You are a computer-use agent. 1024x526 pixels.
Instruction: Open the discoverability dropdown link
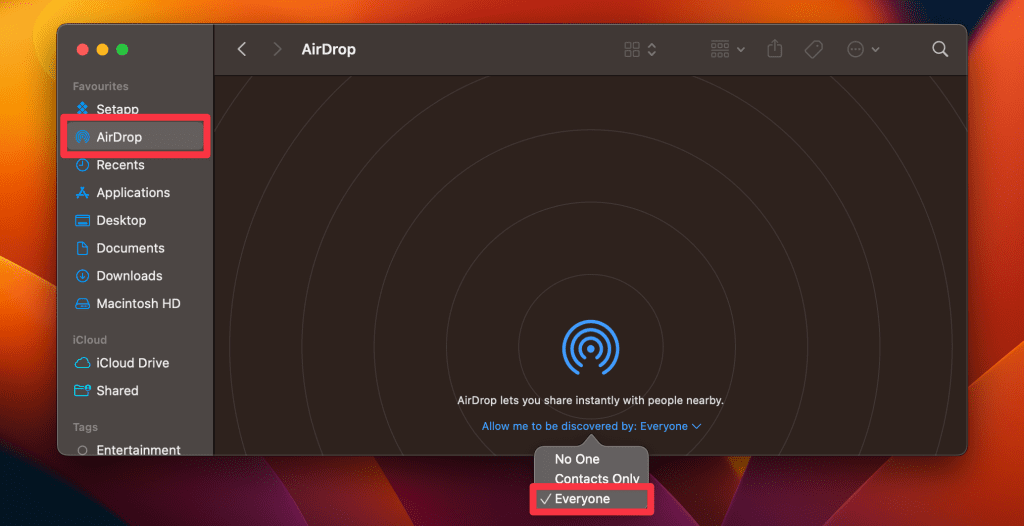point(591,426)
